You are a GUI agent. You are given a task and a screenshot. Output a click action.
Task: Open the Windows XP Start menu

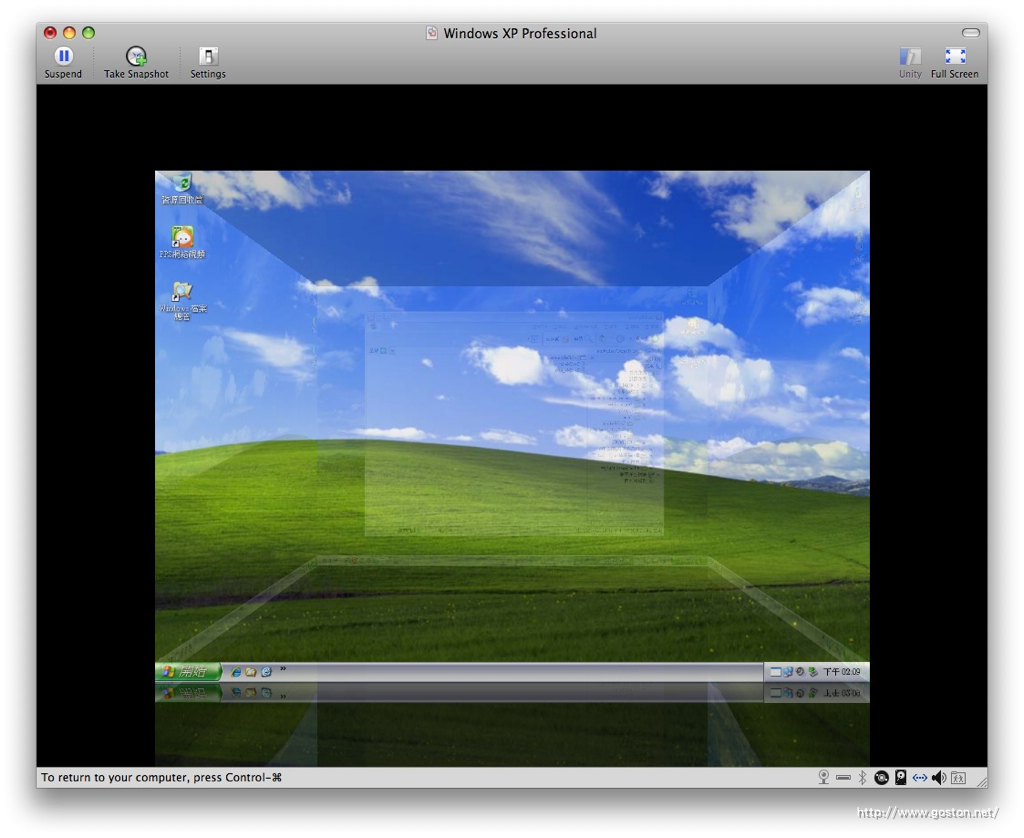click(188, 671)
